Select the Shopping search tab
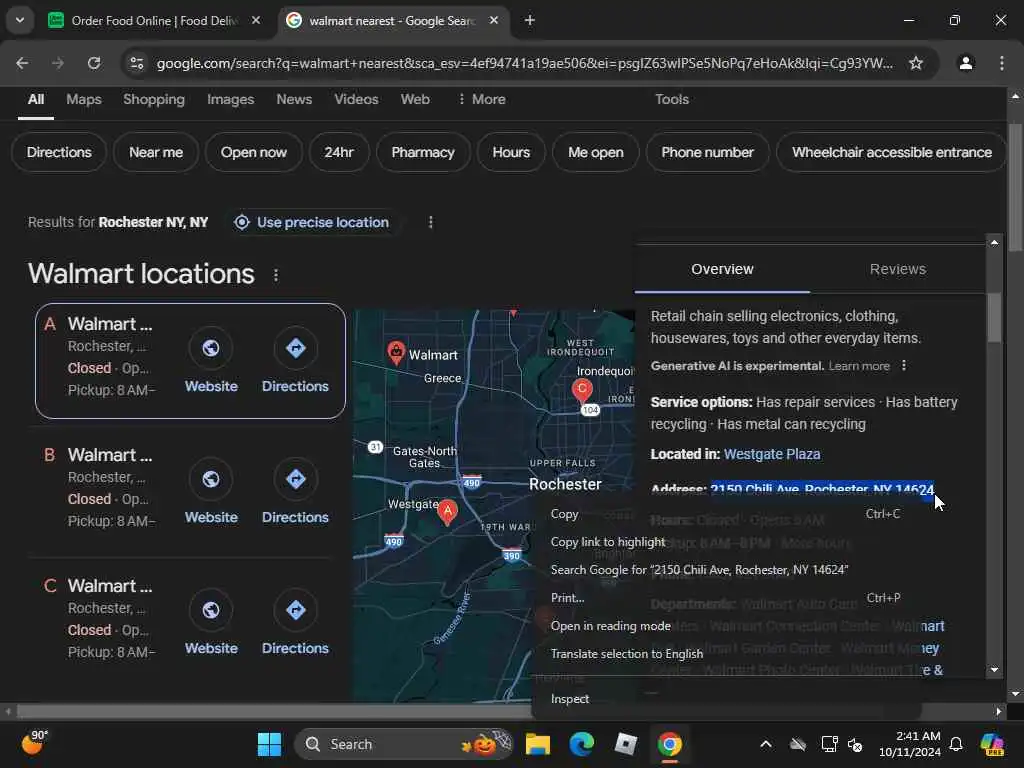The height and width of the screenshot is (768, 1024). [x=154, y=99]
